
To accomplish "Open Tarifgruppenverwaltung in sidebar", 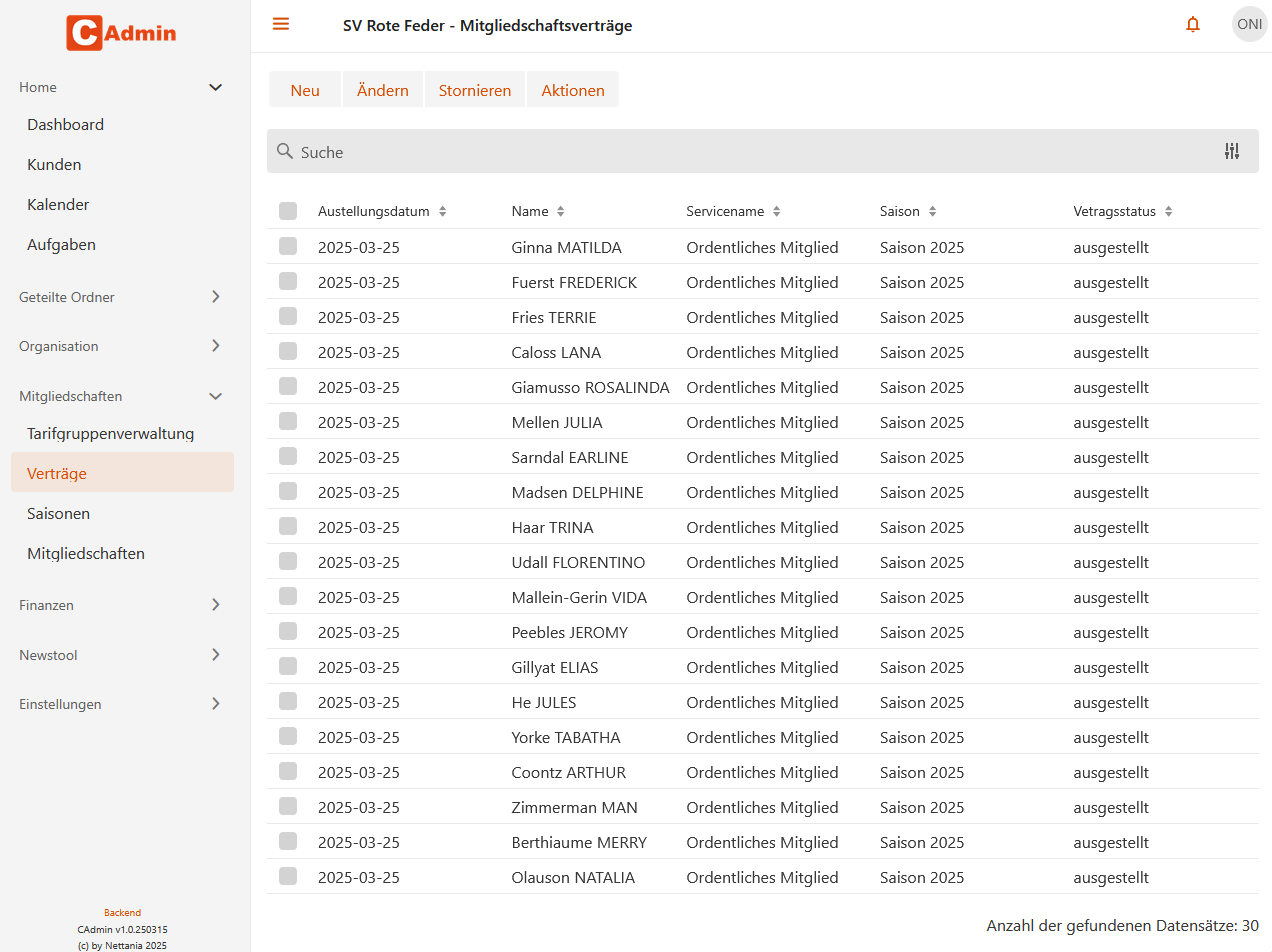I will point(110,433).
